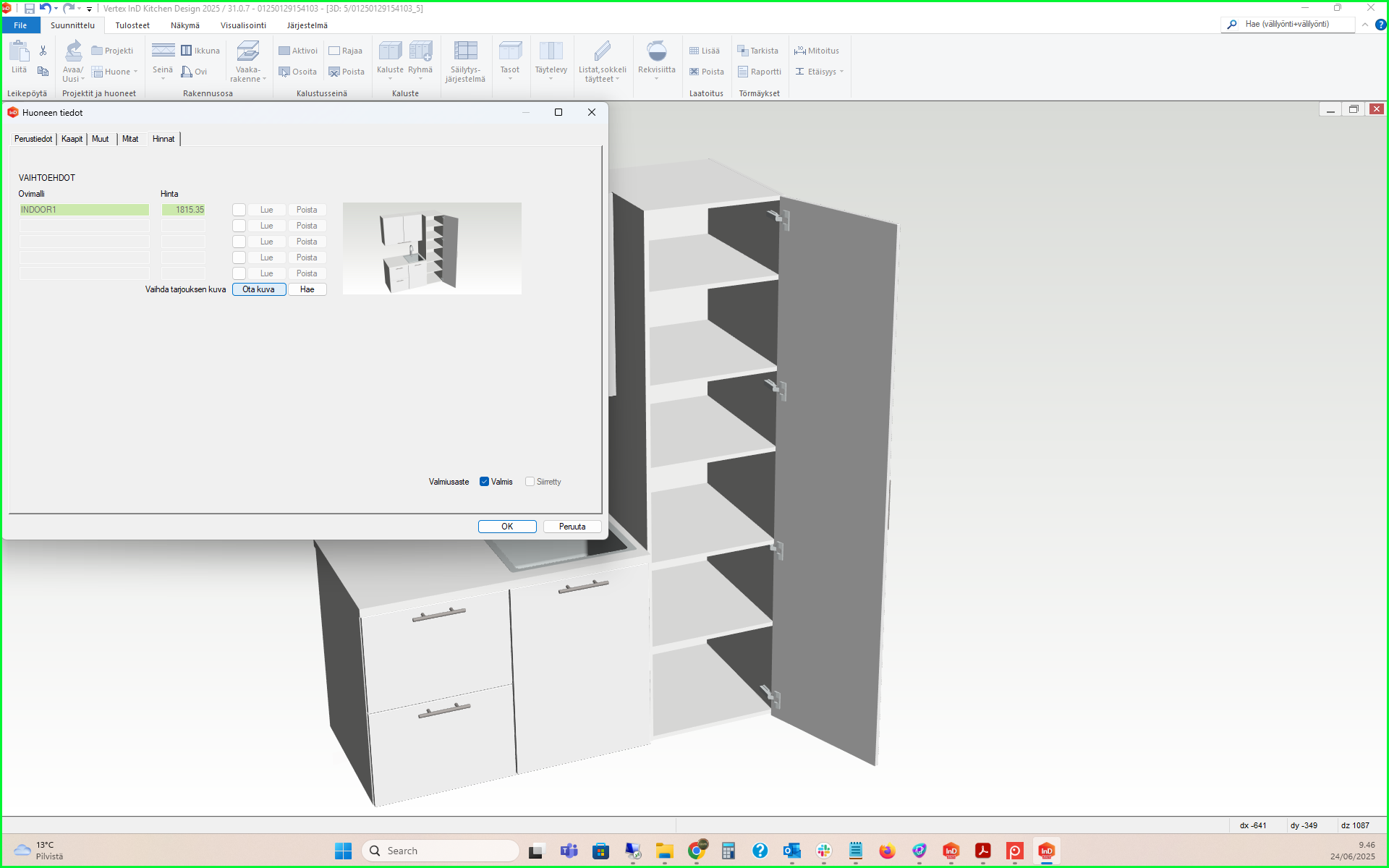Click the INDOOR1 door model field
The width and height of the screenshot is (1389, 868).
click(84, 210)
